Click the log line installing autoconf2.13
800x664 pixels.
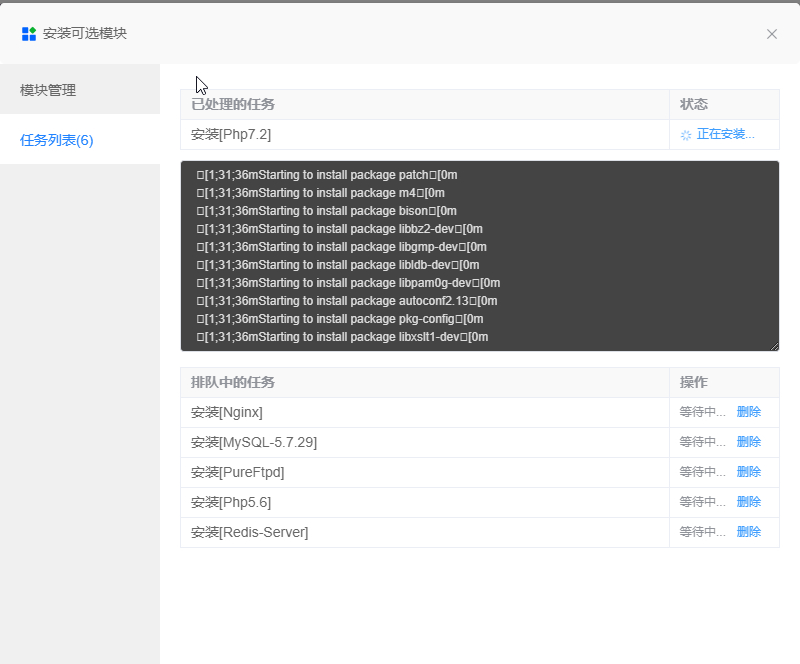pos(347,301)
